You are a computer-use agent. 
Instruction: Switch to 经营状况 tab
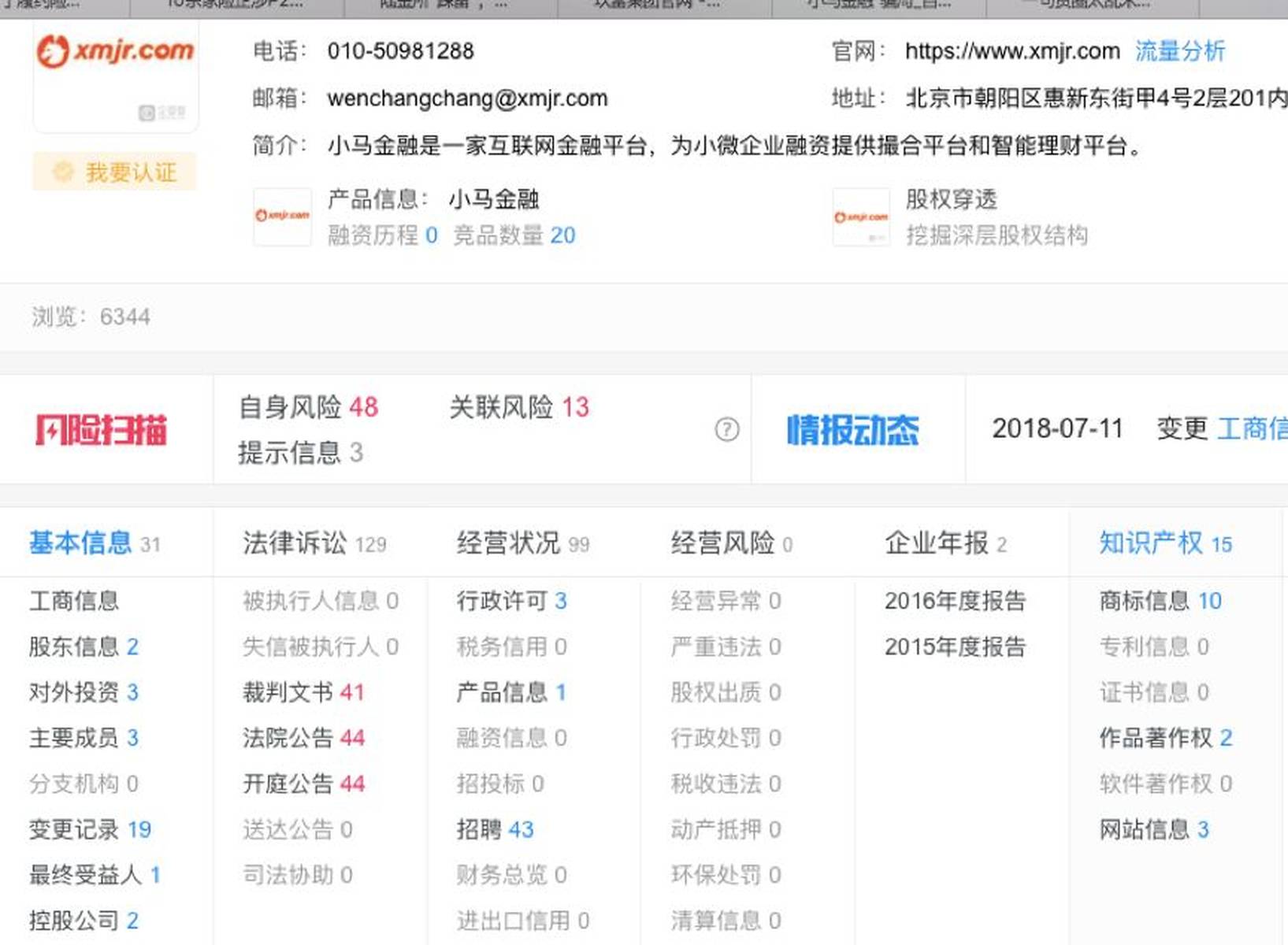[523, 543]
